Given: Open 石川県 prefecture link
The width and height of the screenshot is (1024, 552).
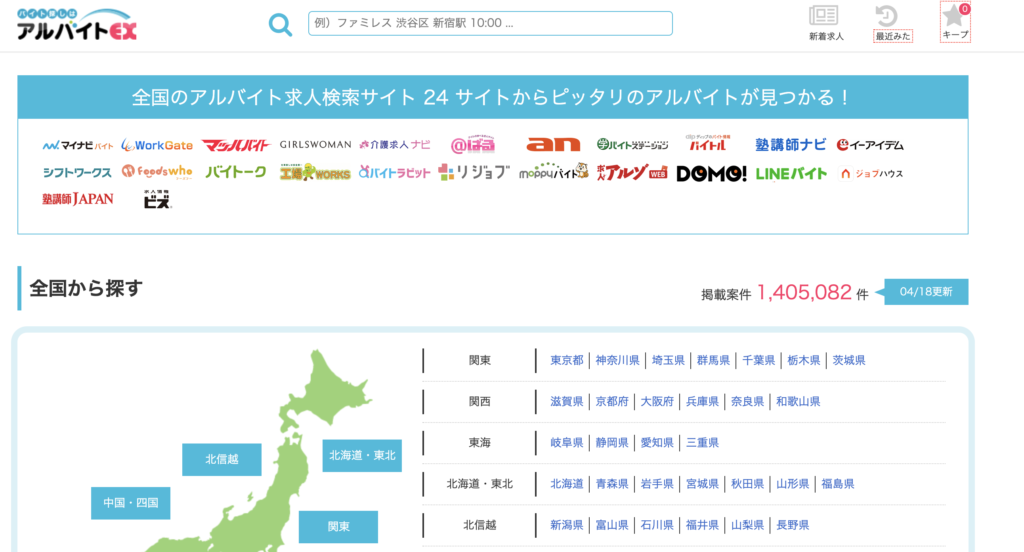Looking at the screenshot, I should point(657,525).
